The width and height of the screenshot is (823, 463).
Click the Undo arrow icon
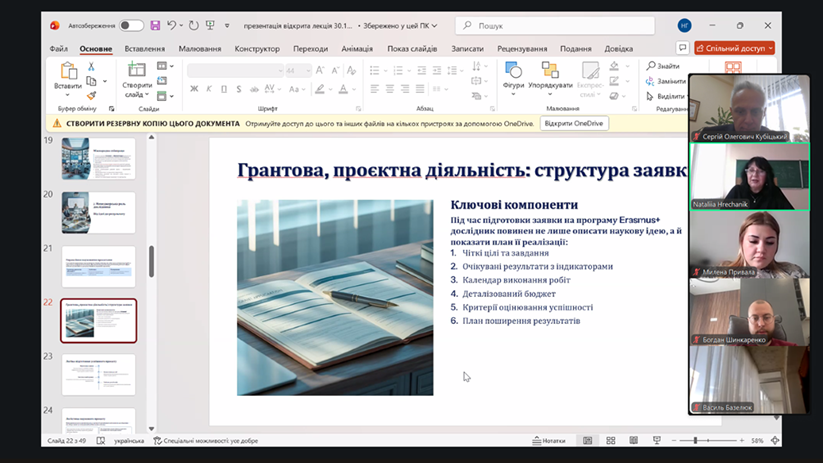[172, 25]
